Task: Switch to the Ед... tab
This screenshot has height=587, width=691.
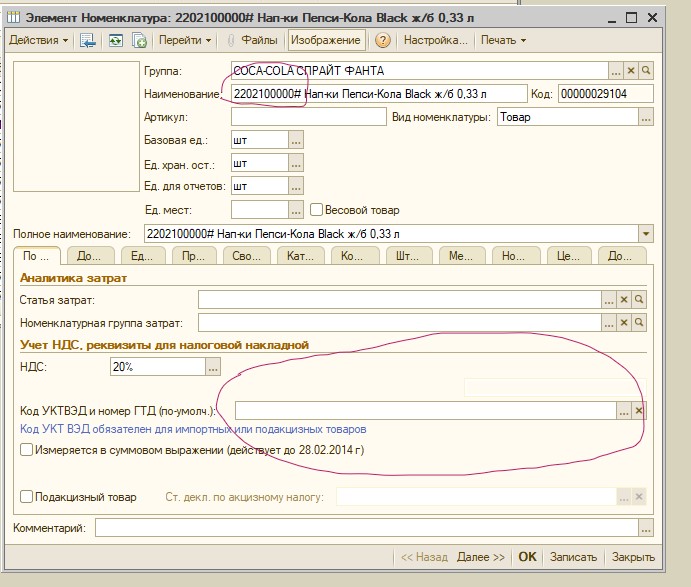Action: pos(141,256)
